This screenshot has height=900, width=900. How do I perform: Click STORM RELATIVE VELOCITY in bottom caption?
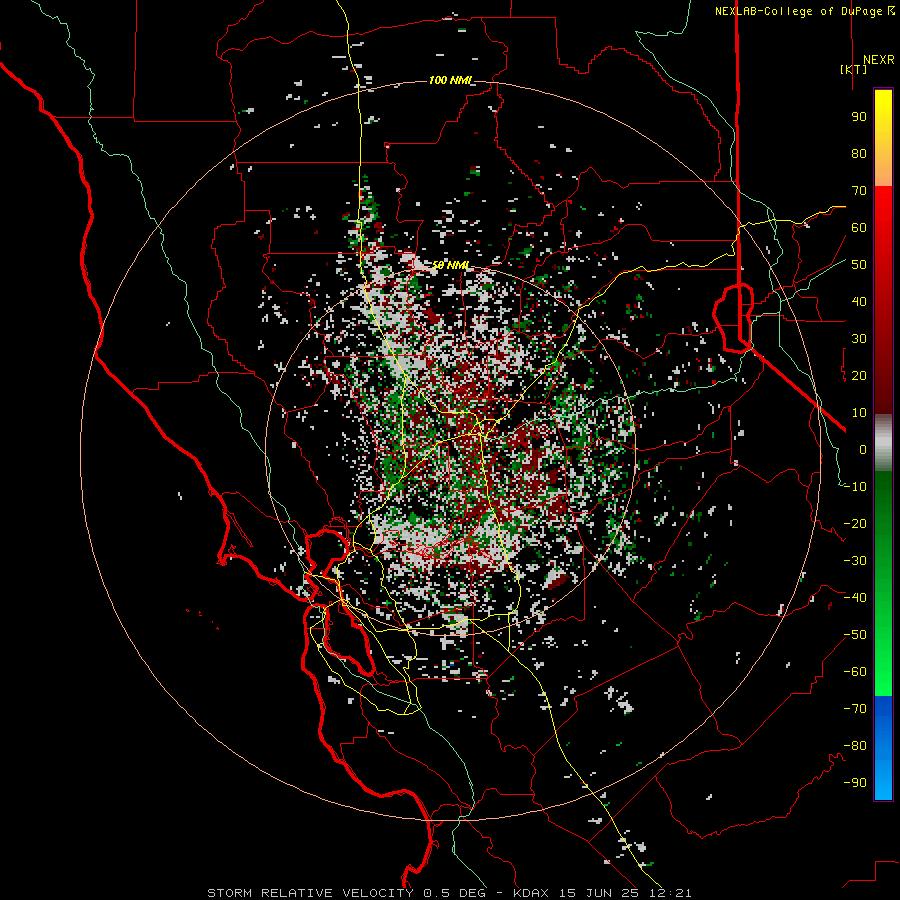(x=310, y=893)
